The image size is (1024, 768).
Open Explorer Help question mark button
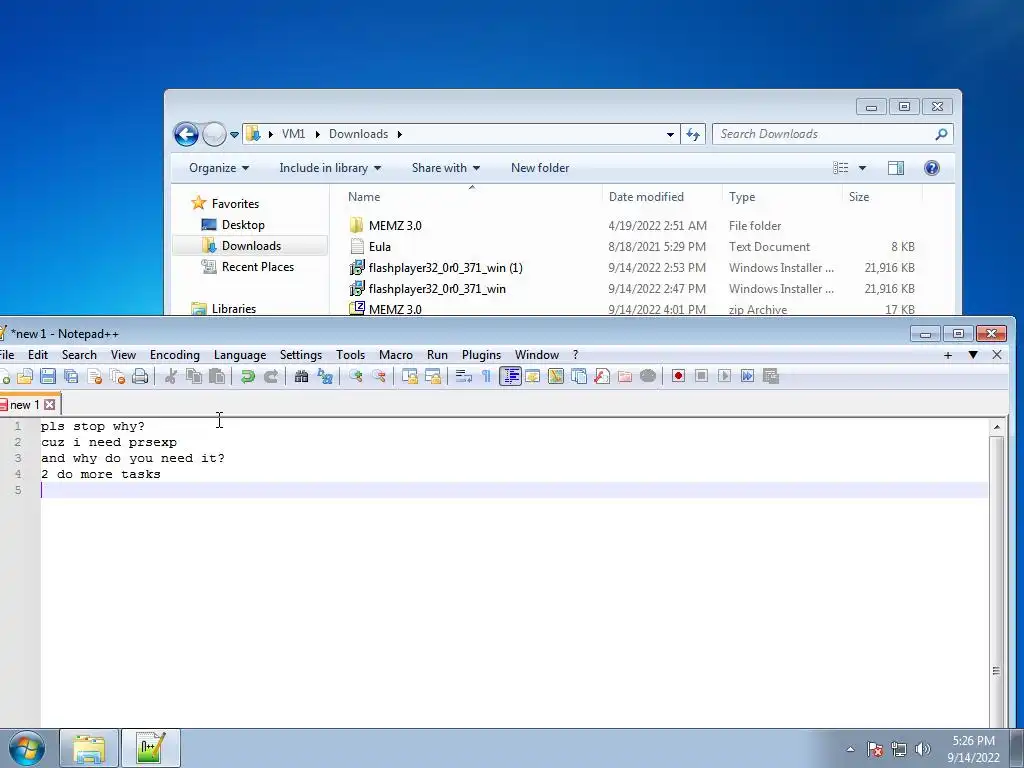(x=932, y=168)
